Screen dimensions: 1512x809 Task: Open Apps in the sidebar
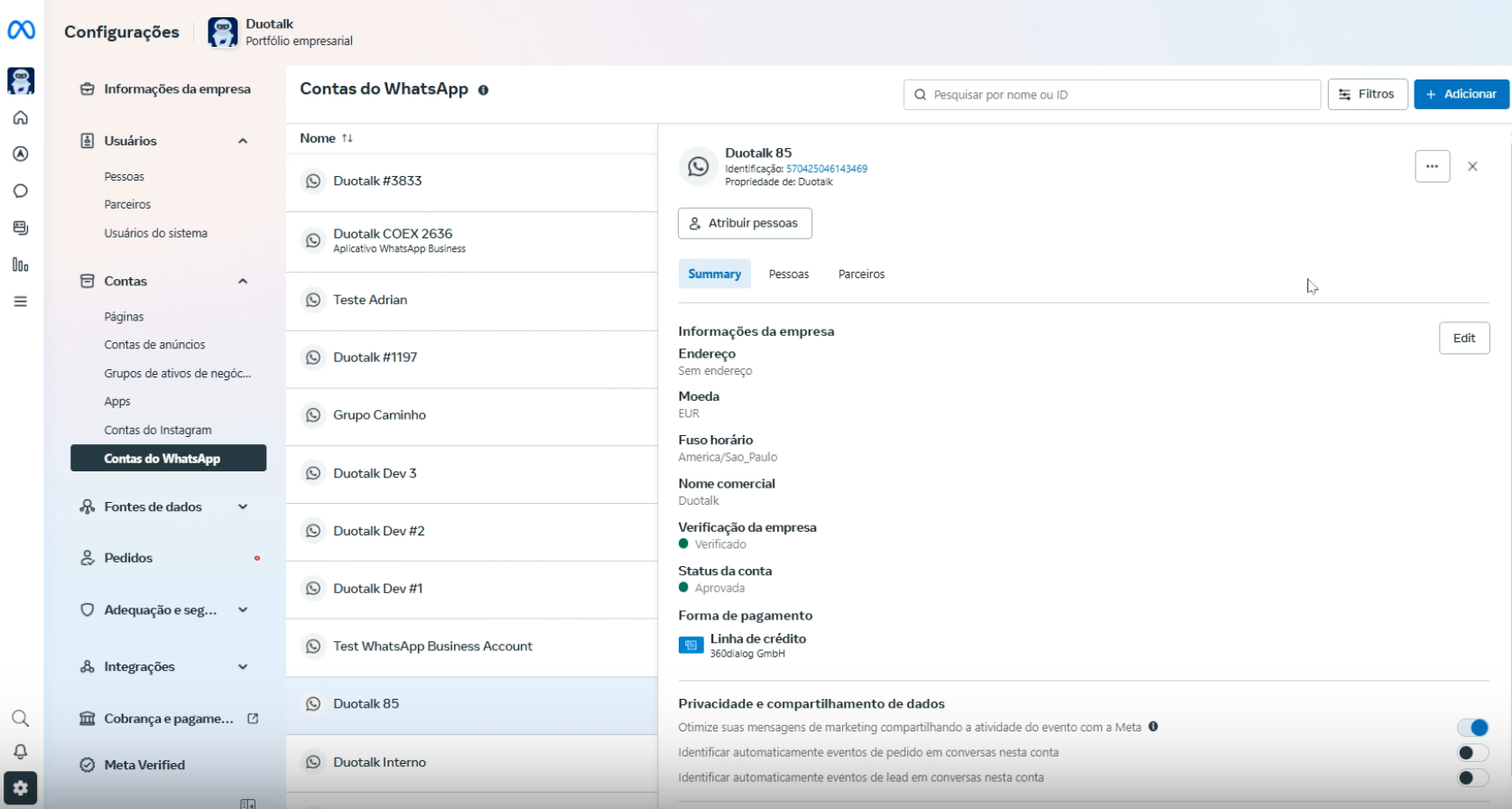[x=117, y=402]
